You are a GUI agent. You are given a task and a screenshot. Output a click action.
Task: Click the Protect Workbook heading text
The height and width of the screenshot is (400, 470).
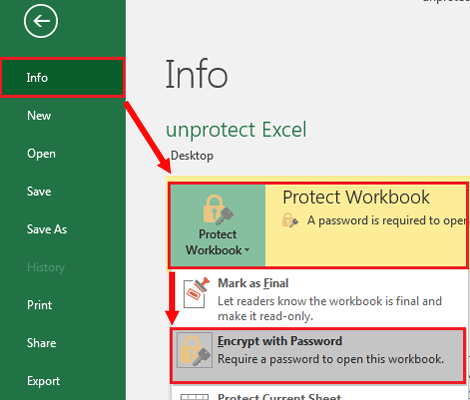pos(356,197)
